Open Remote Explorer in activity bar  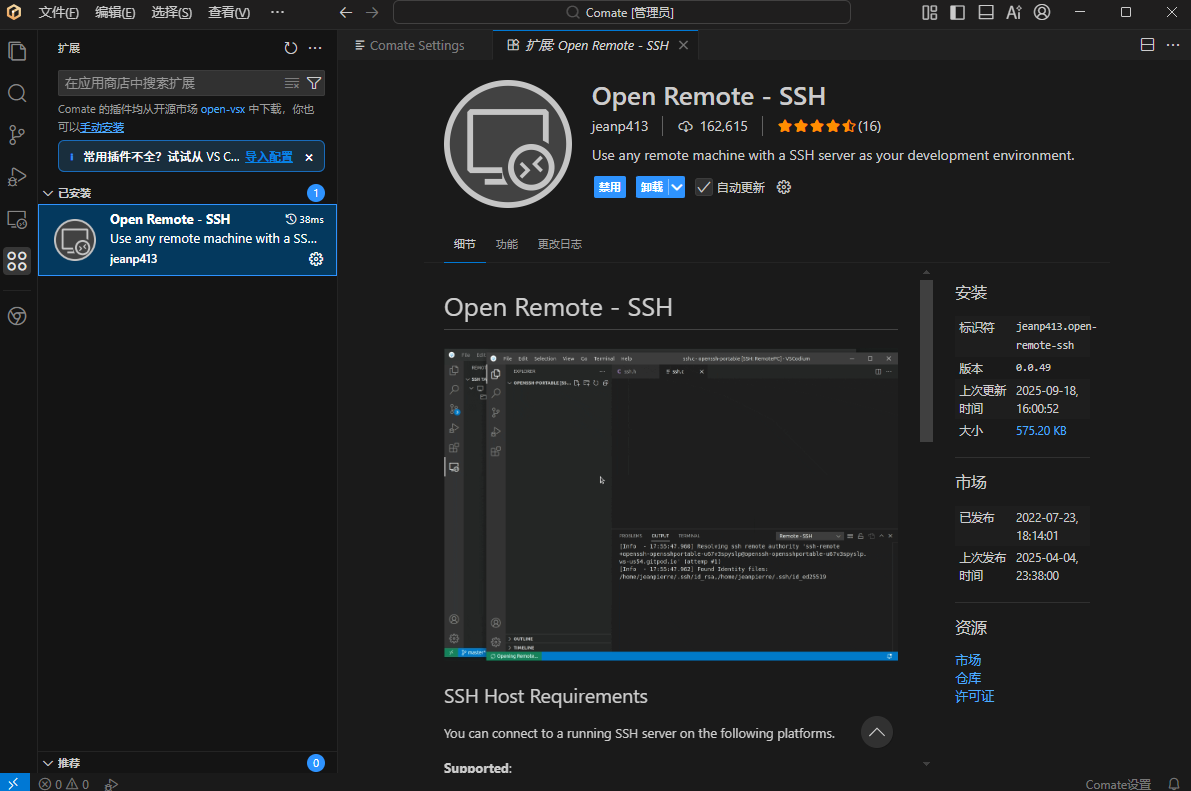[17, 219]
